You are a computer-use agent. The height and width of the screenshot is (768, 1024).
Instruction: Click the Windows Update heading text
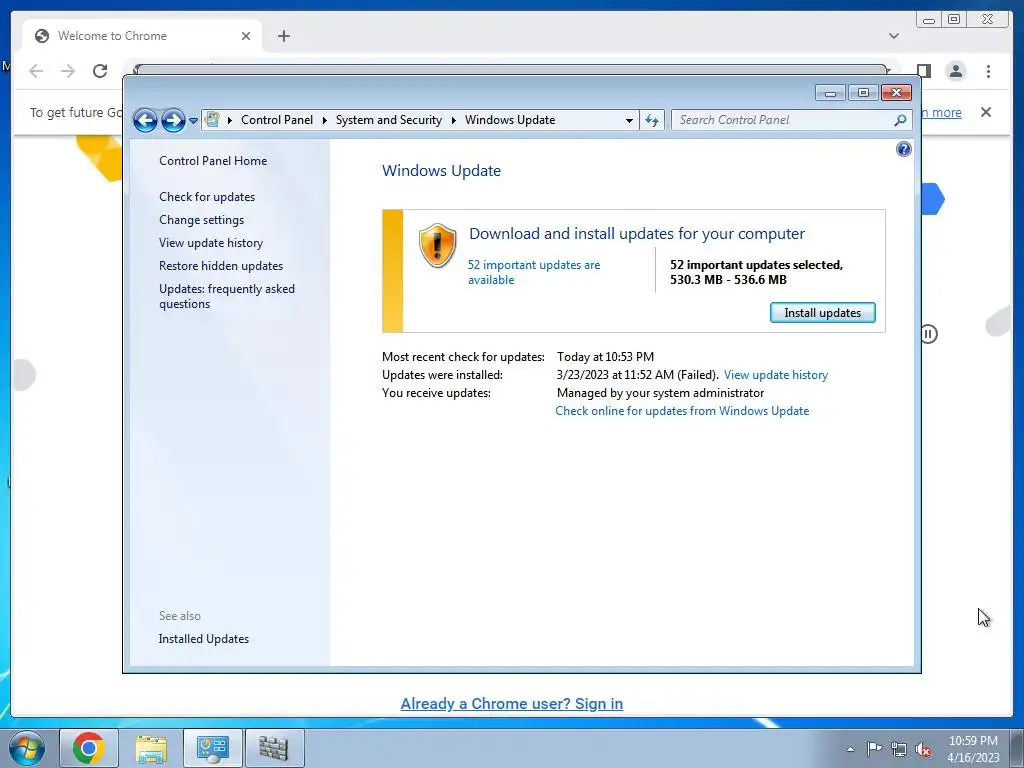(x=441, y=170)
